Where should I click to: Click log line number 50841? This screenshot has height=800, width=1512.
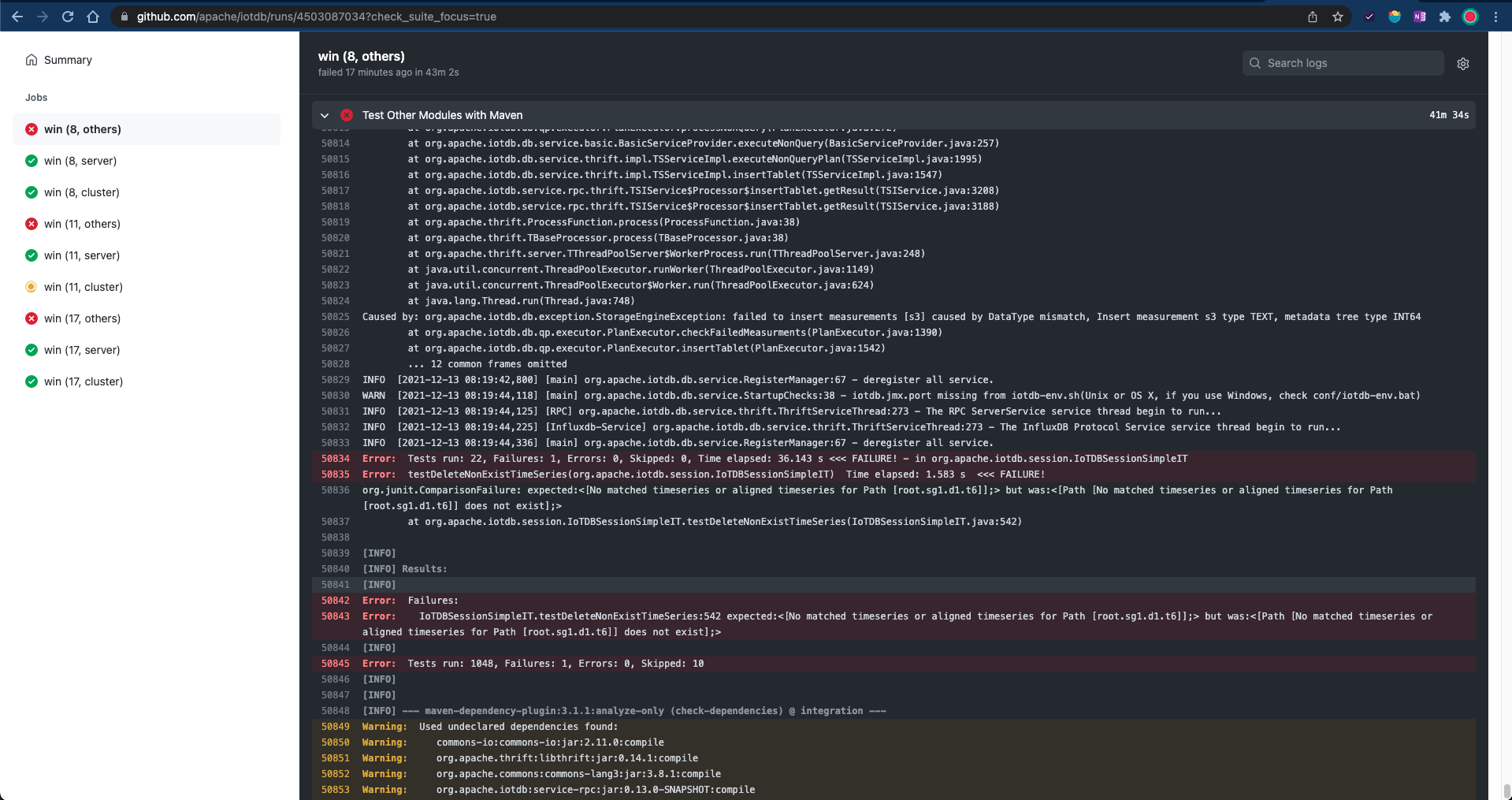point(335,585)
